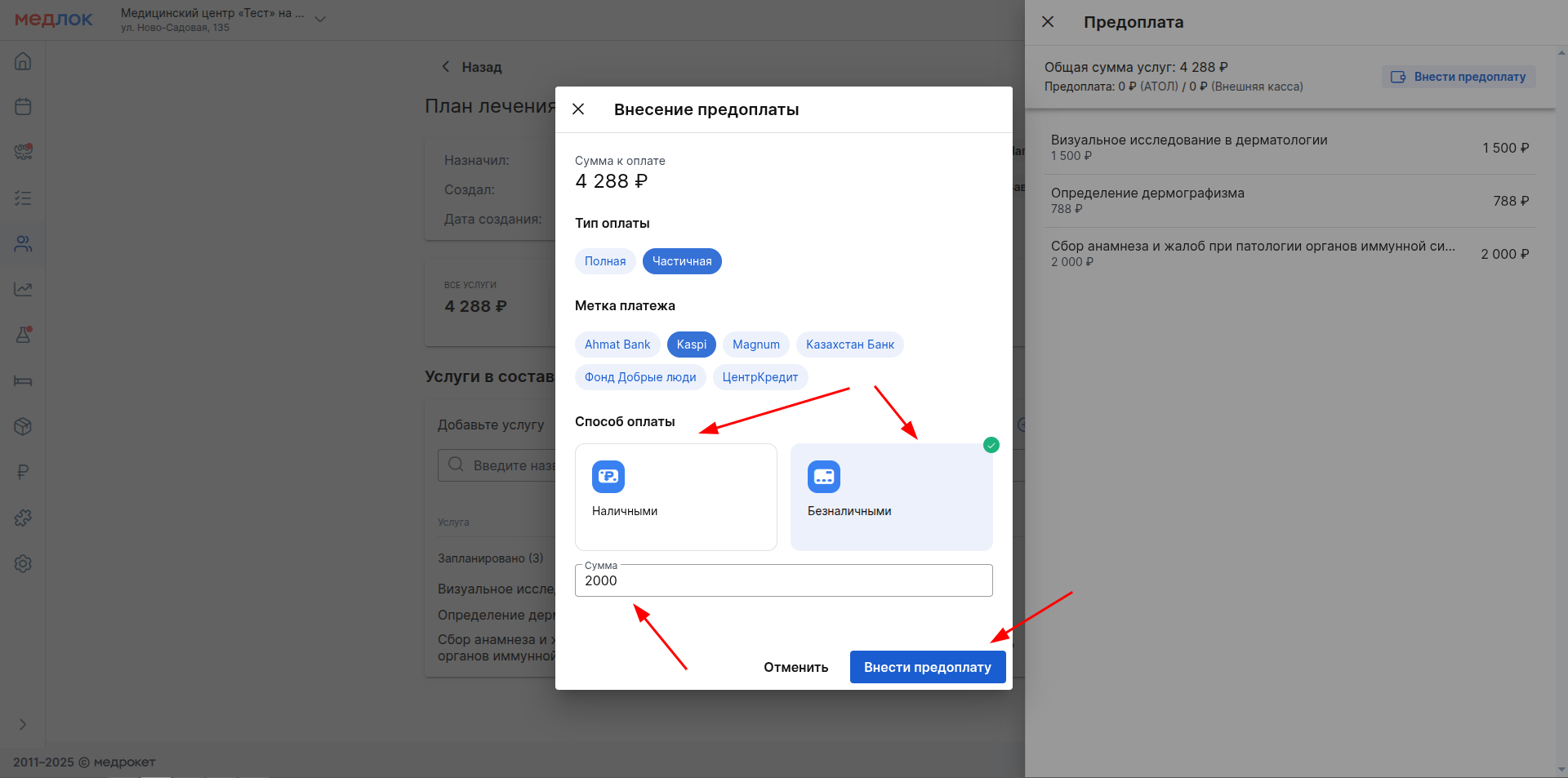Open the settings gear icon in sidebar
Screen dimensions: 1568x778
[x=23, y=563]
